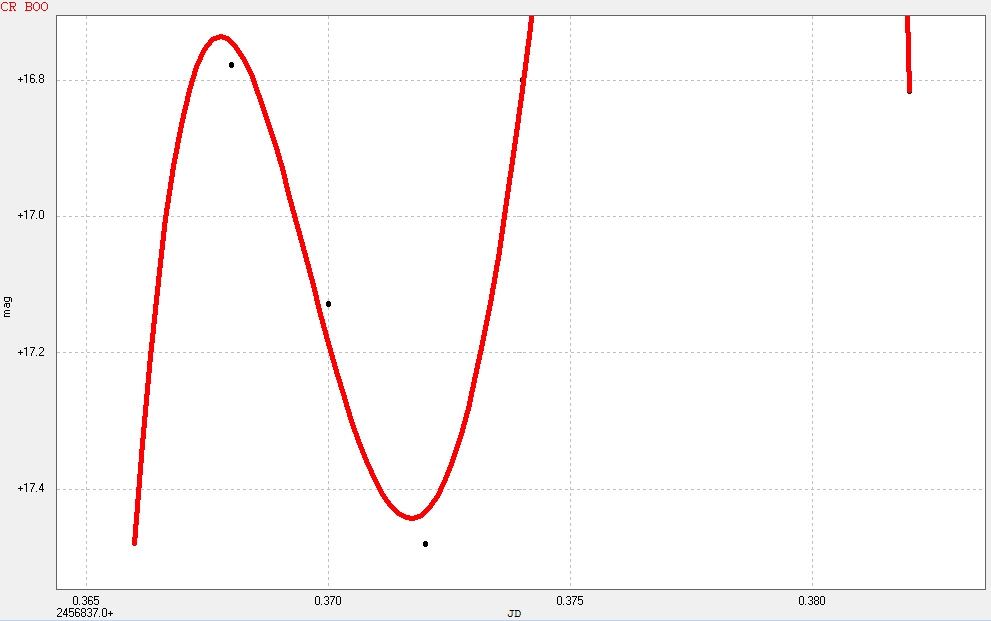This screenshot has width=991, height=621.
Task: Click the 2456837.0+ offset label
Action: (85, 612)
